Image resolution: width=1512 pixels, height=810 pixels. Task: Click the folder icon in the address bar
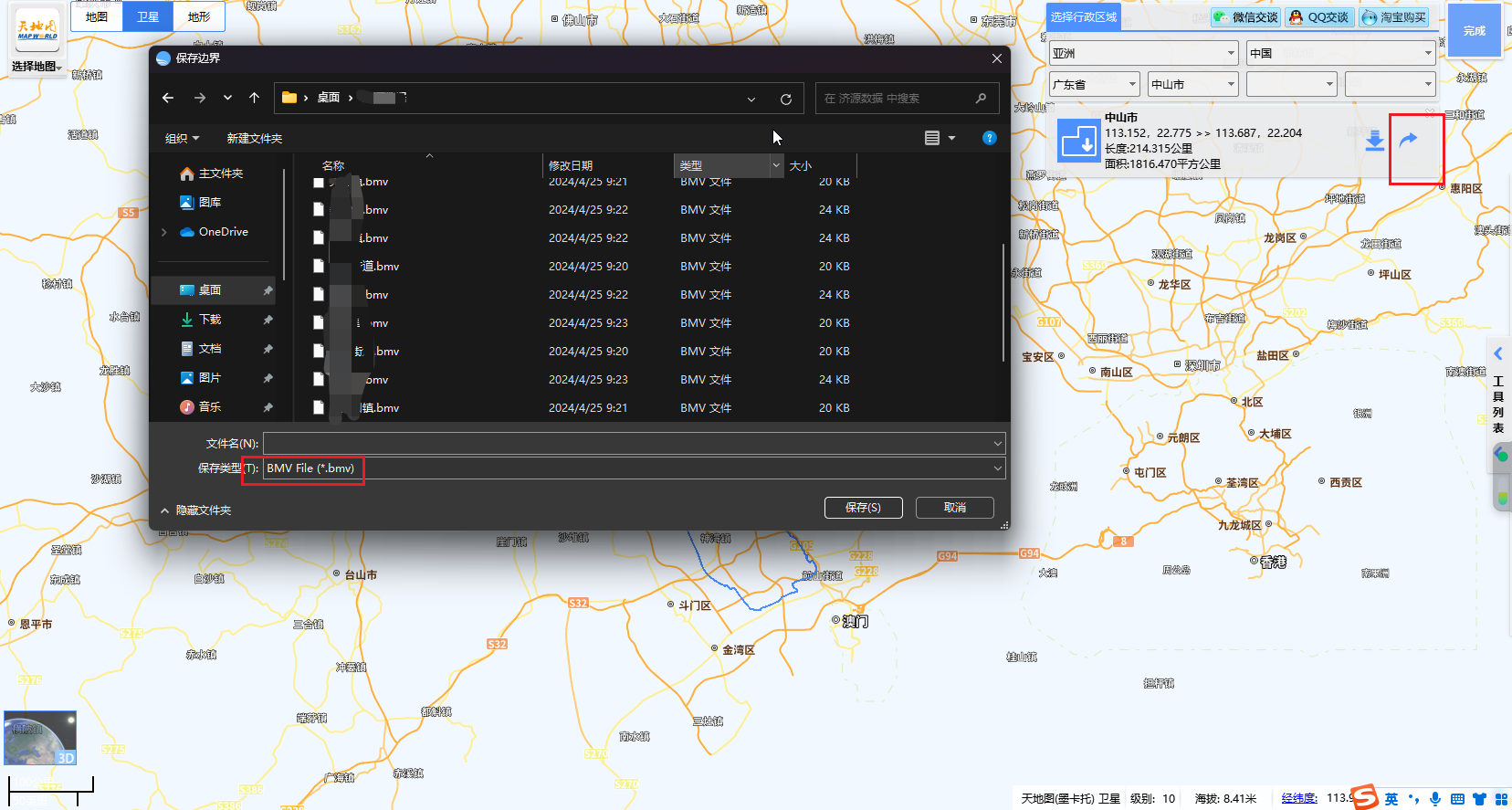click(289, 98)
